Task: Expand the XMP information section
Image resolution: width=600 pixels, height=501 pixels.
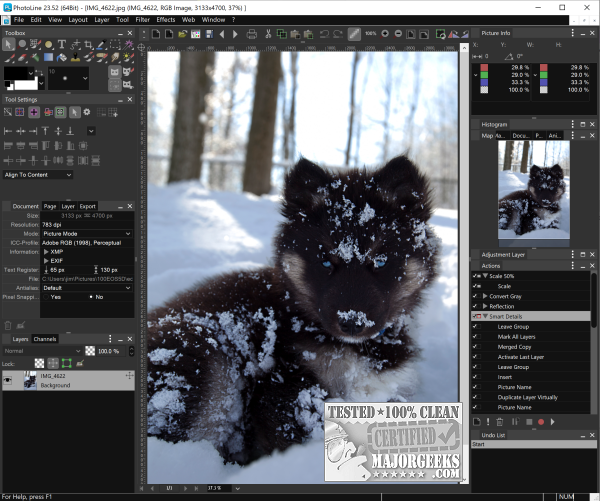Action: pos(46,251)
